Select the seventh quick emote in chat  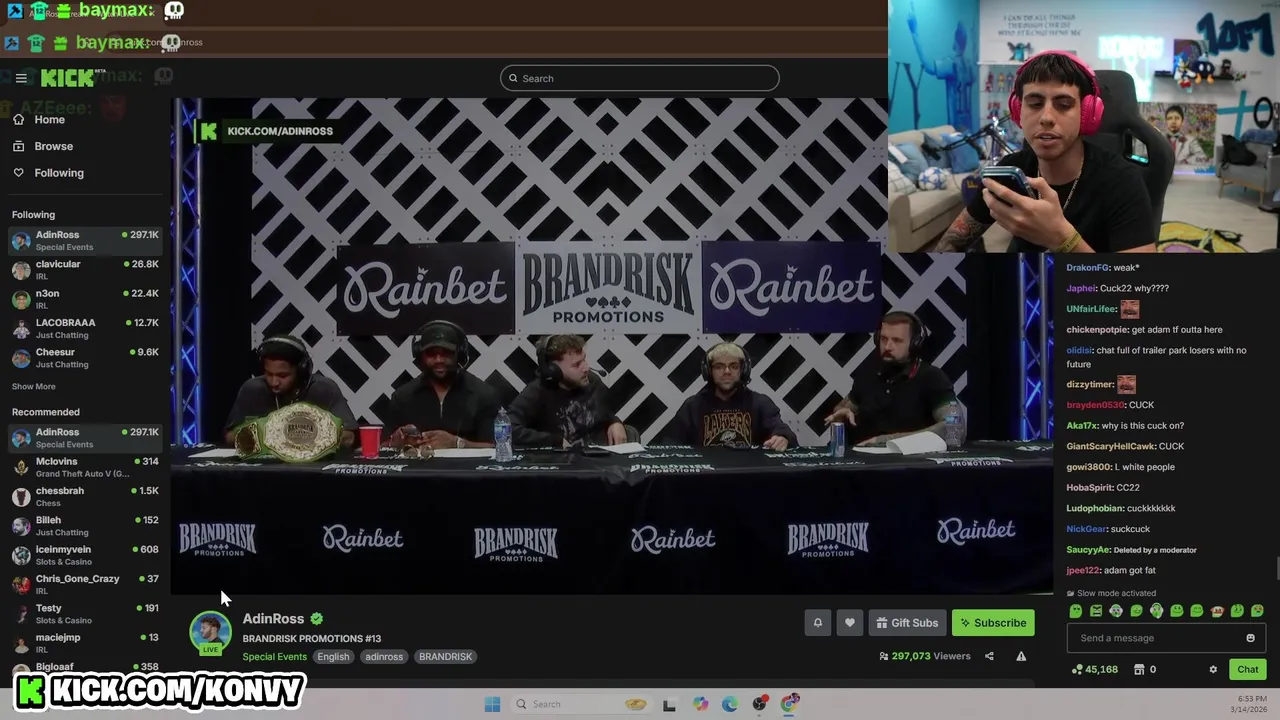(1197, 611)
